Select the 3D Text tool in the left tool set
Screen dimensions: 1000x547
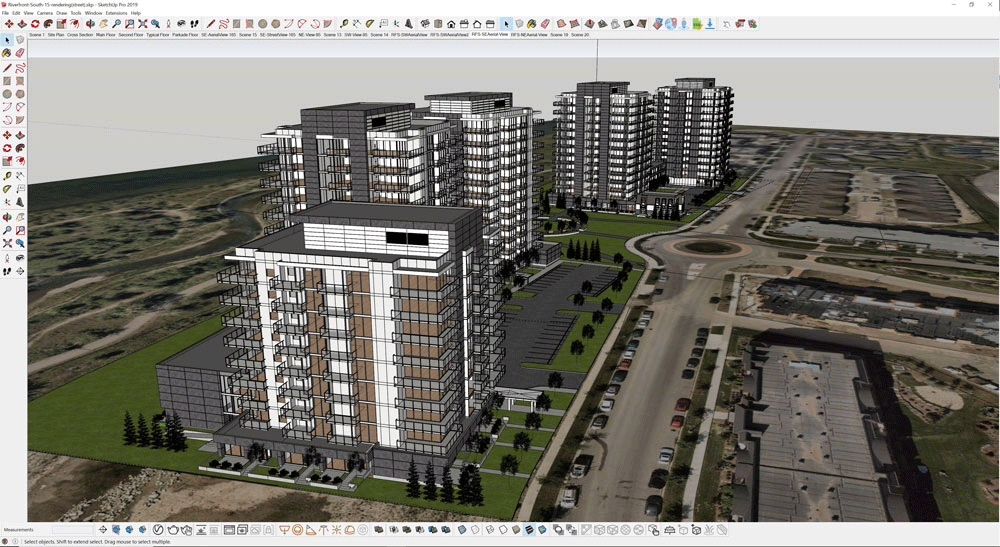20,201
